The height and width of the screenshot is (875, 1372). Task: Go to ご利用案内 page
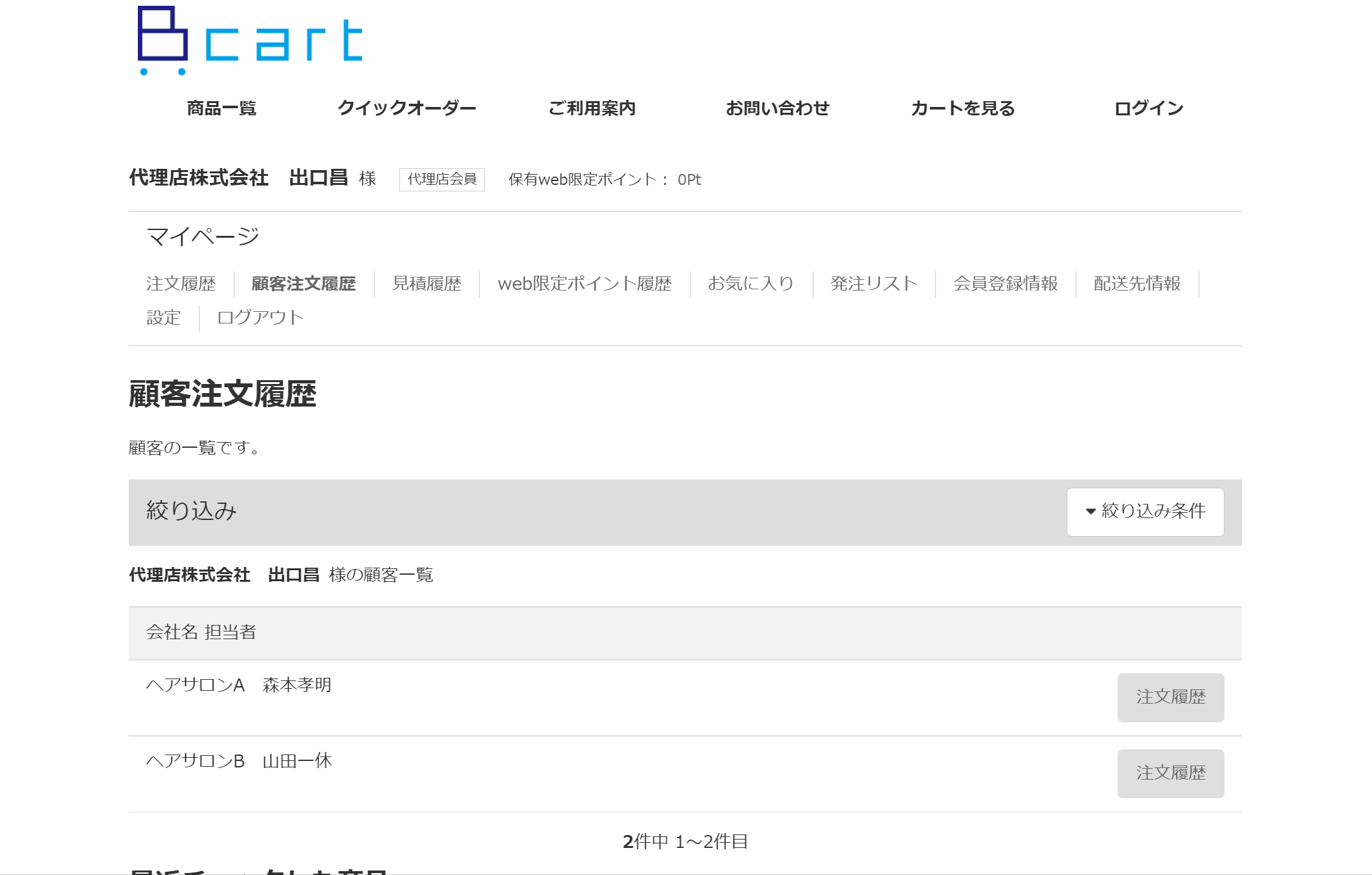point(592,108)
